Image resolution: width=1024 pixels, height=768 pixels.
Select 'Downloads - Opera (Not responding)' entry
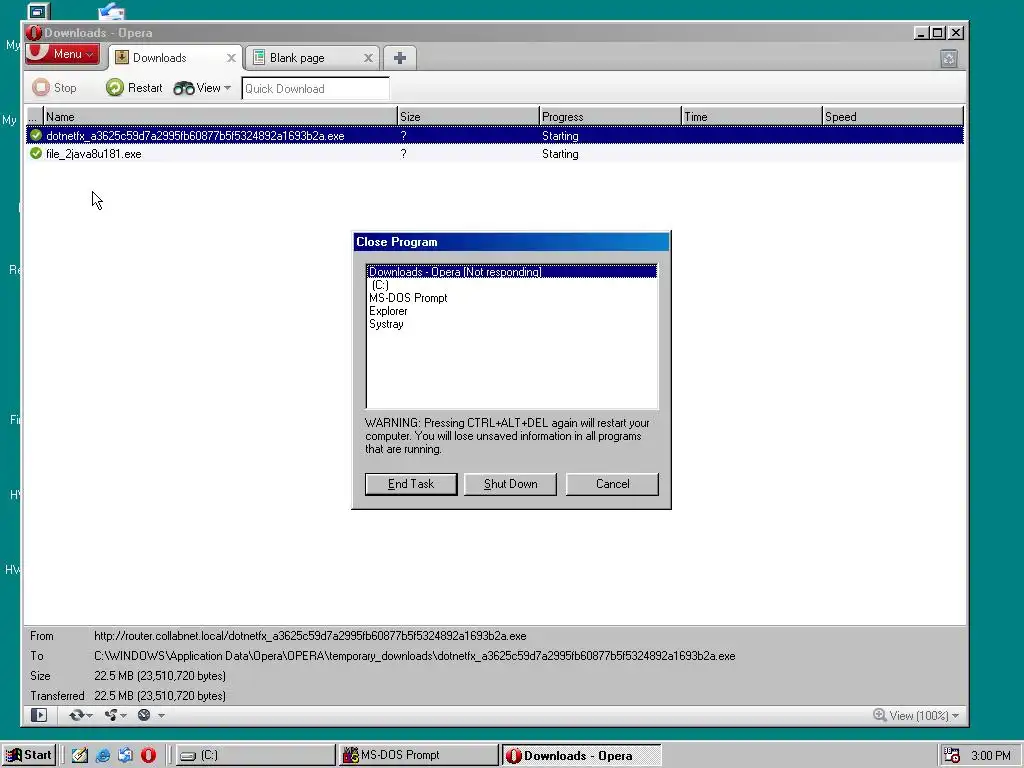(512, 272)
